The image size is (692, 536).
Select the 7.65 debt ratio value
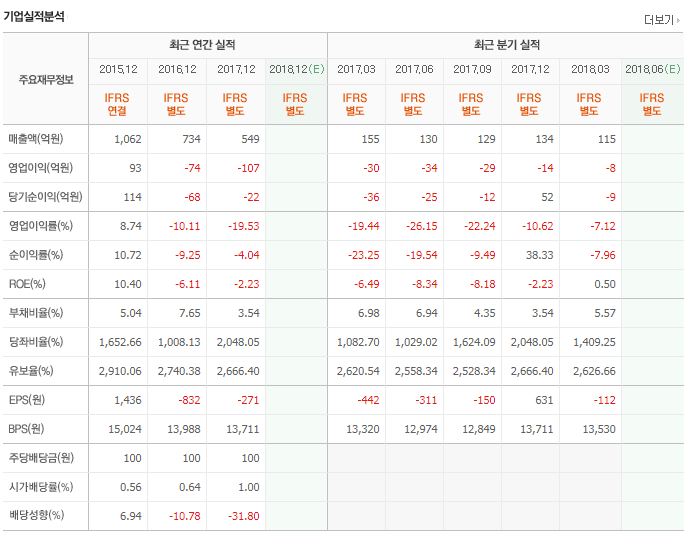point(190,313)
